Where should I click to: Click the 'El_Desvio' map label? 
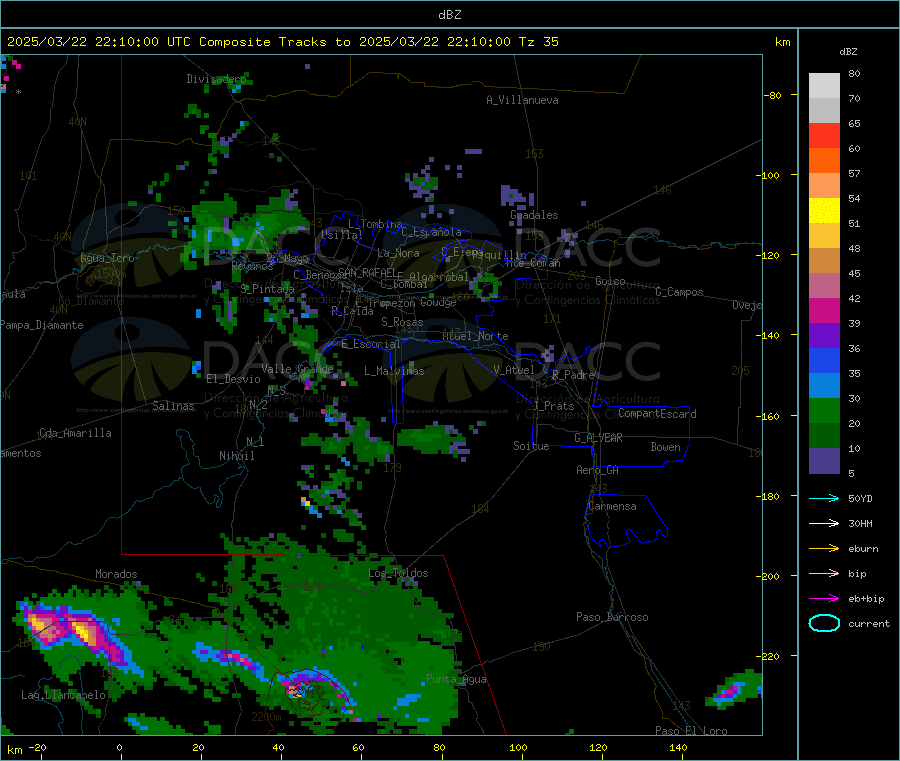coord(233,379)
